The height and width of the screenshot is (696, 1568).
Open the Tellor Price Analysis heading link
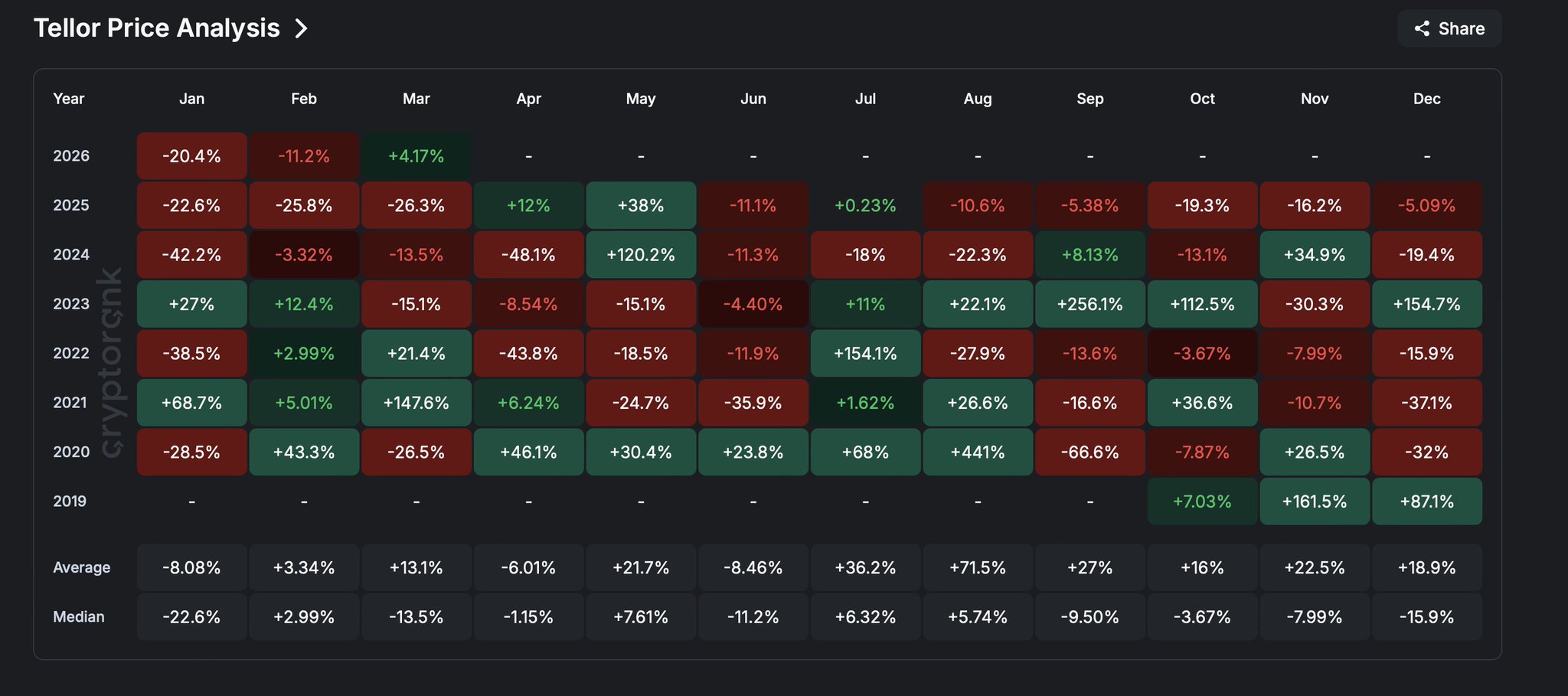[157, 28]
